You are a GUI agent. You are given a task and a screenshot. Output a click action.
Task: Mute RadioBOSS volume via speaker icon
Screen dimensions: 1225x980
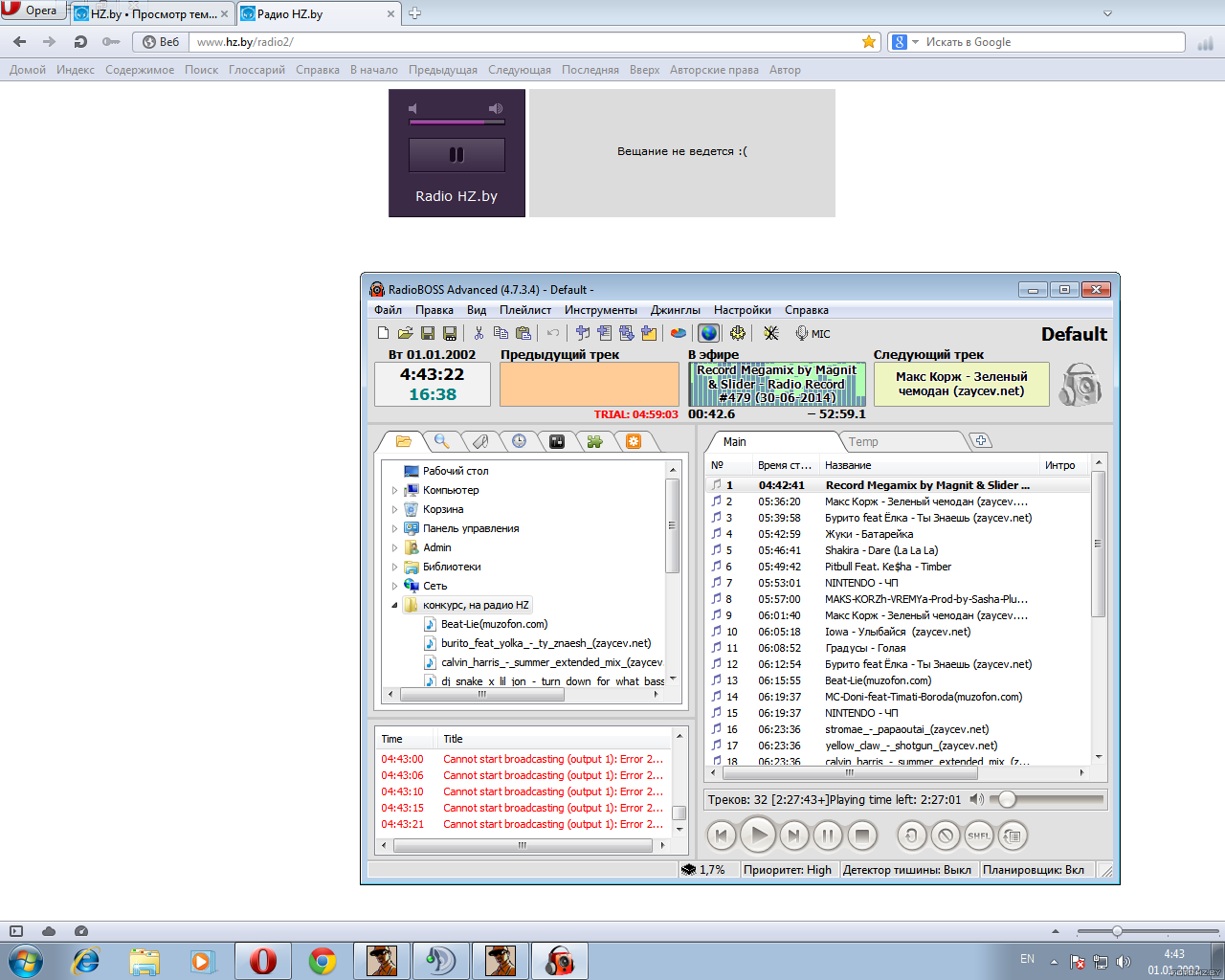tap(976, 799)
